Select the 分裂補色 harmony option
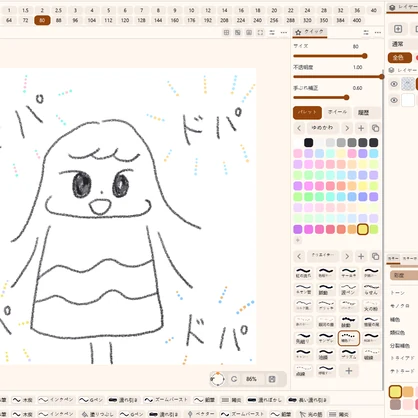The height and width of the screenshot is (418, 418). [x=400, y=346]
